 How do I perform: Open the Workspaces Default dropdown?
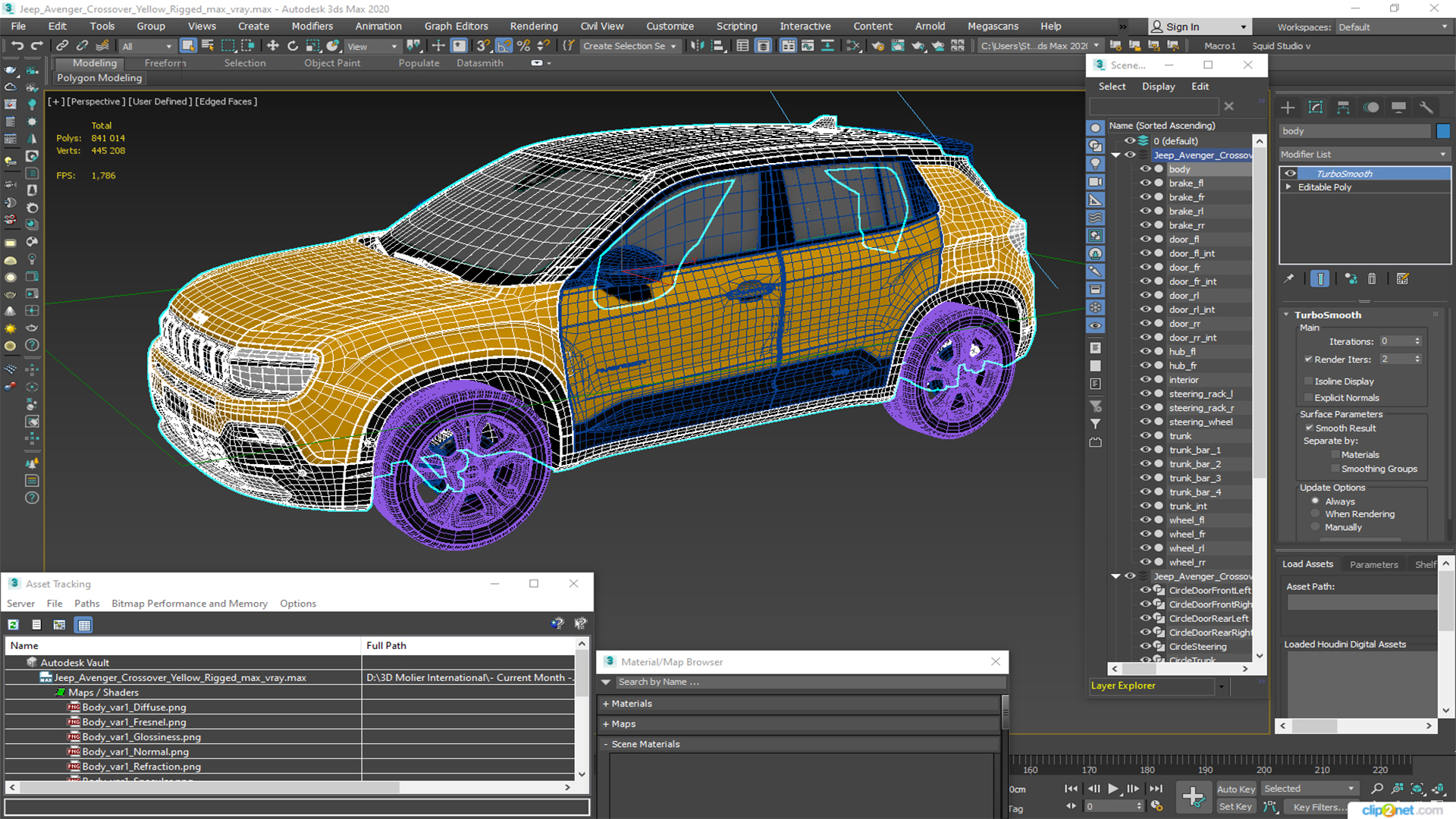click(x=1393, y=27)
